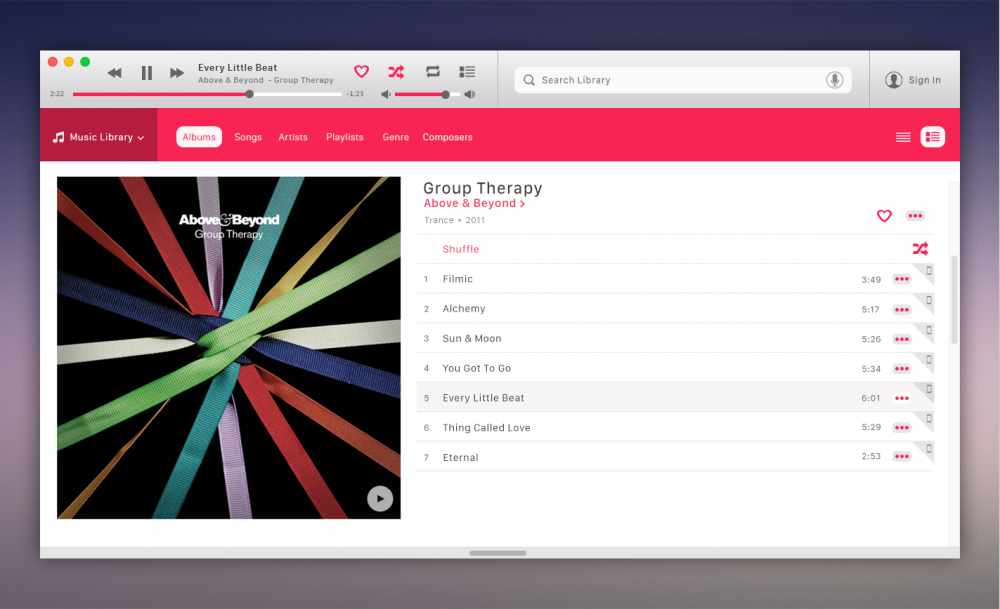The image size is (1000, 609).
Task: Click the now playing title Every Little Beat
Action: (237, 68)
